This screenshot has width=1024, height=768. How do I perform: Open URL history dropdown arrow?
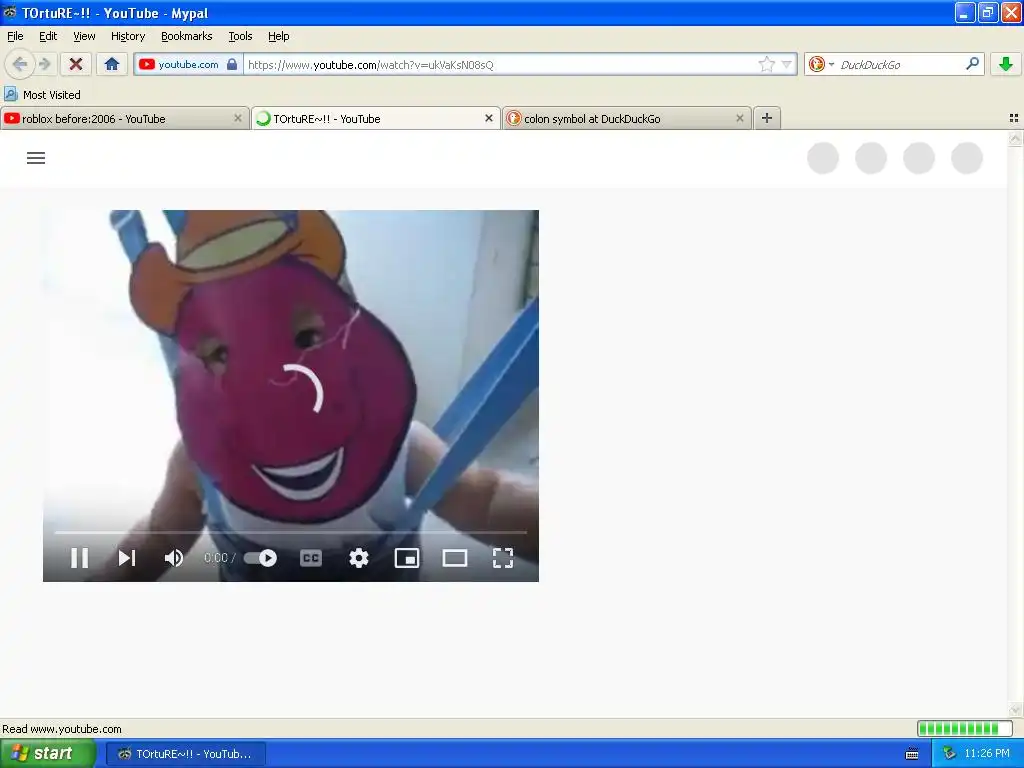(787, 64)
